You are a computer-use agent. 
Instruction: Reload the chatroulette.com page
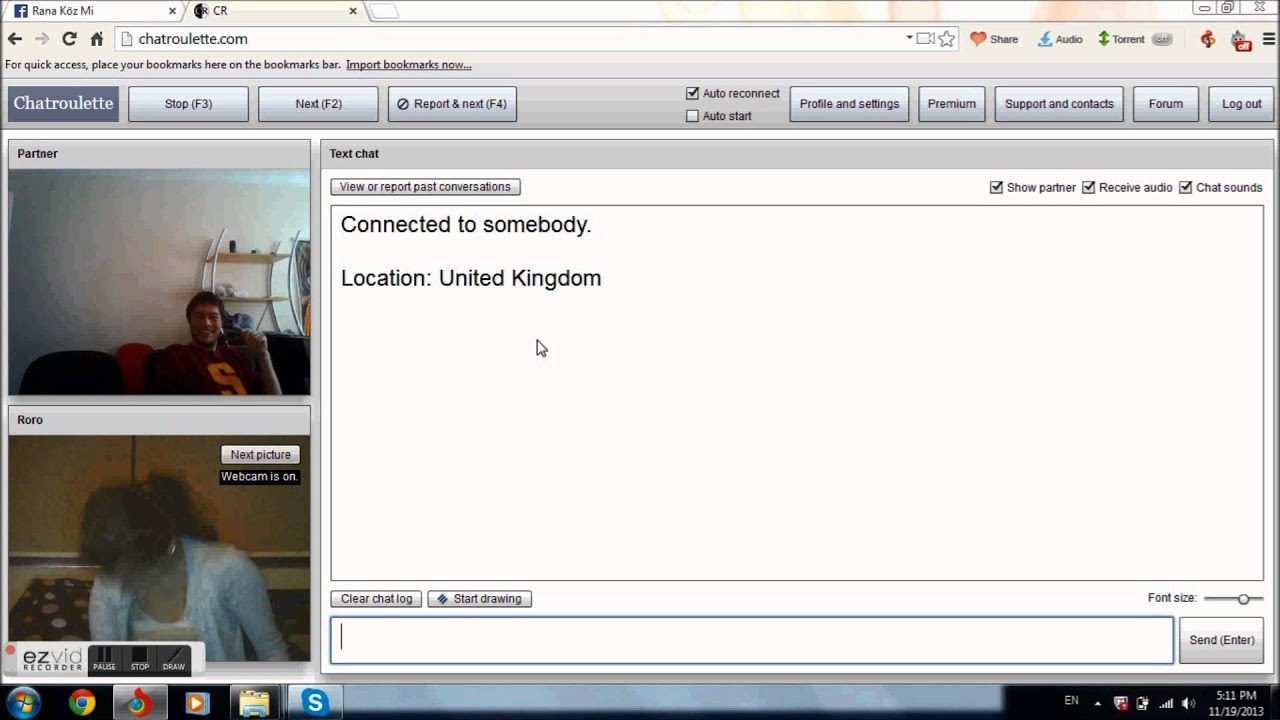69,39
